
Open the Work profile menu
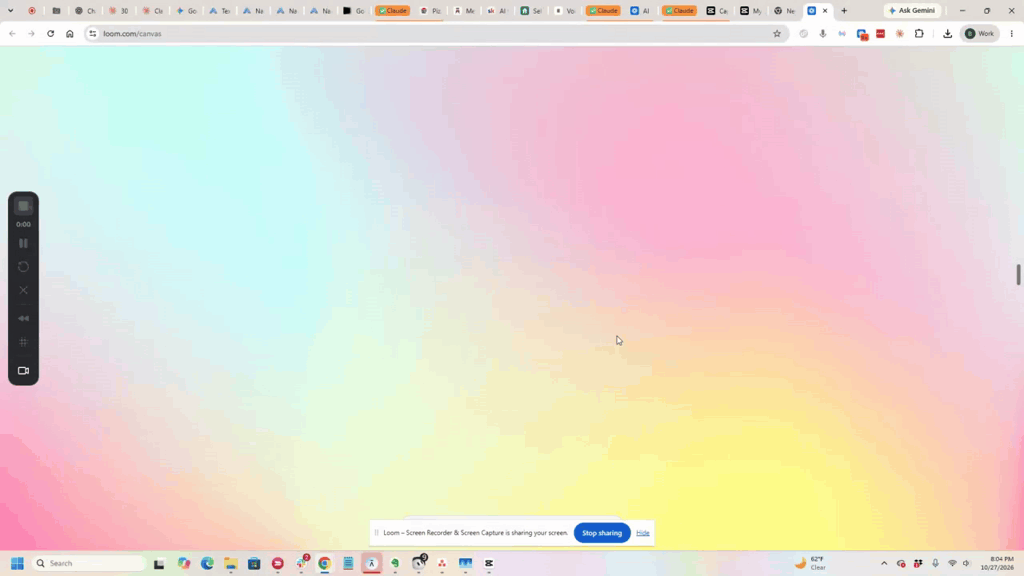point(980,33)
